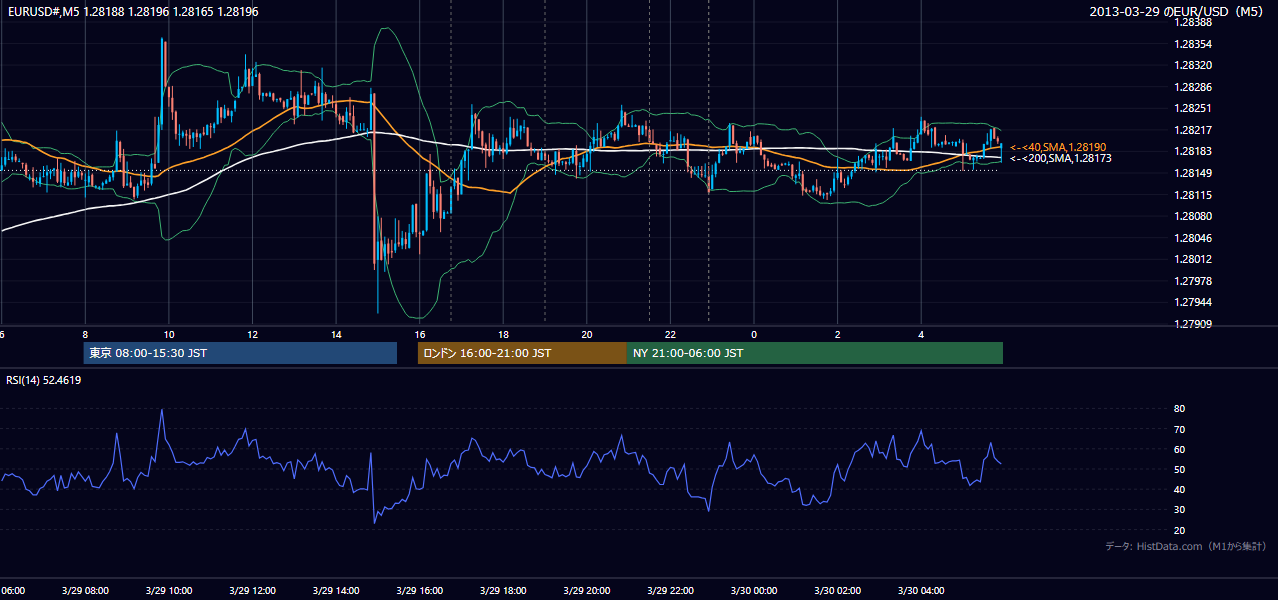The image size is (1278, 600).
Task: Click the 3/29 12:00 time axis label
Action: point(252,591)
